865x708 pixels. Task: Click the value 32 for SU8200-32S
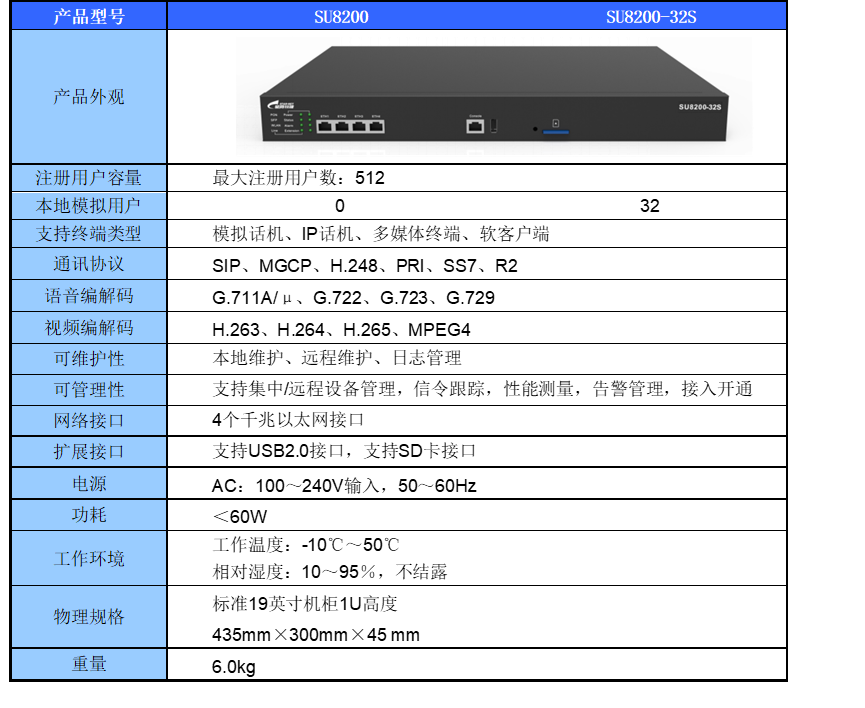[650, 206]
